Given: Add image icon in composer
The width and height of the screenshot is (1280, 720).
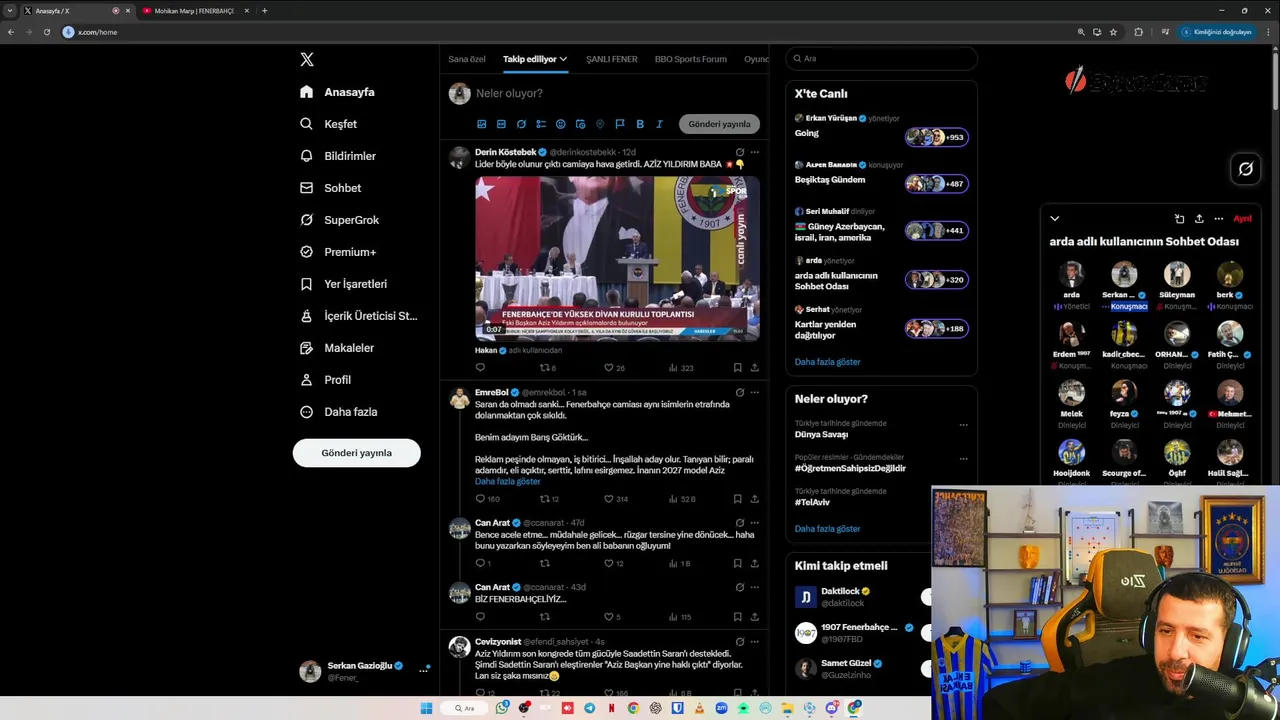Looking at the screenshot, I should pyautogui.click(x=482, y=124).
